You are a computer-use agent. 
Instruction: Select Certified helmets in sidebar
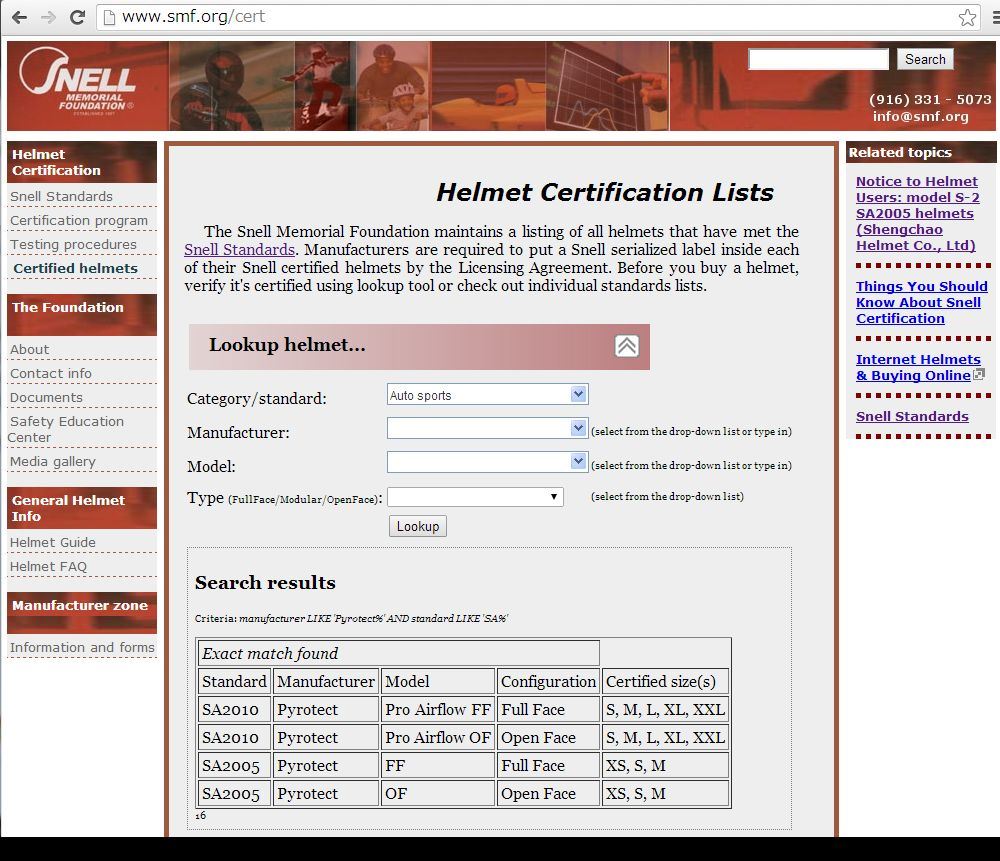pos(75,269)
